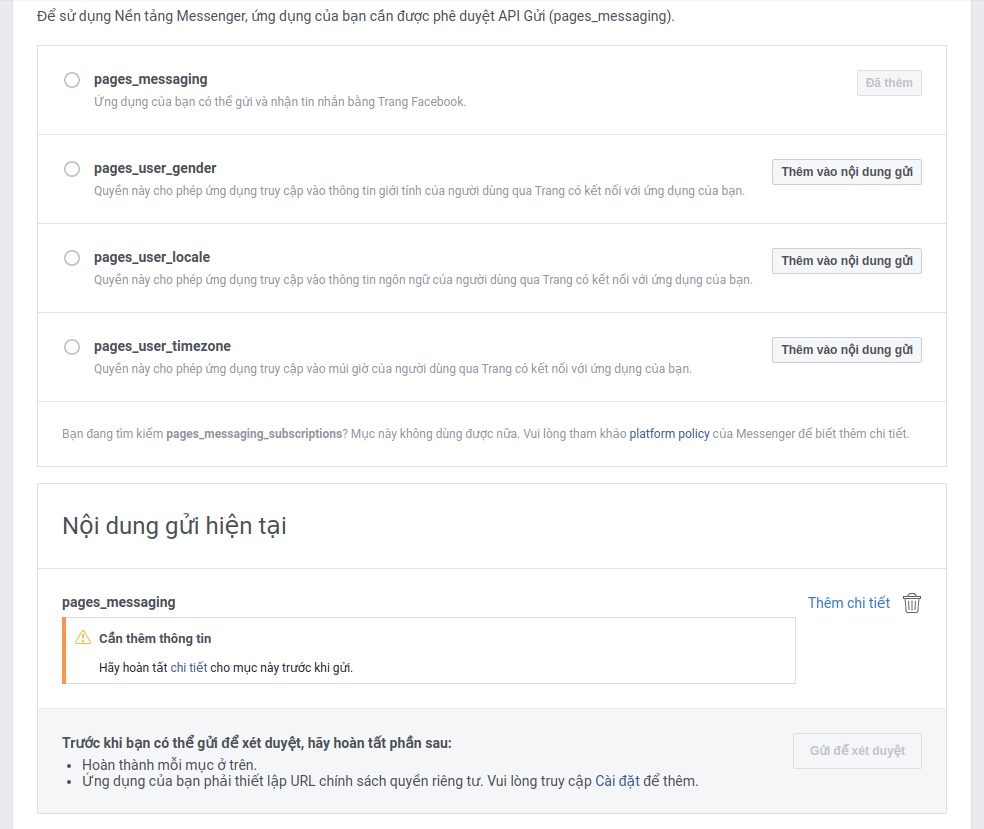The width and height of the screenshot is (984, 829).
Task: Click the "Cần thêm thông tin" warning box
Action: pyautogui.click(x=430, y=651)
